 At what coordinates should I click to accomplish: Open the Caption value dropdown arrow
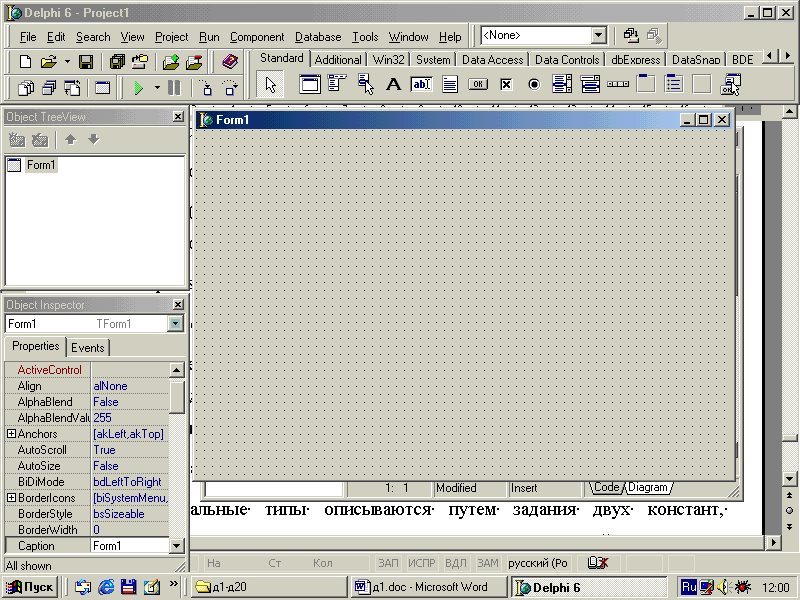coord(176,546)
